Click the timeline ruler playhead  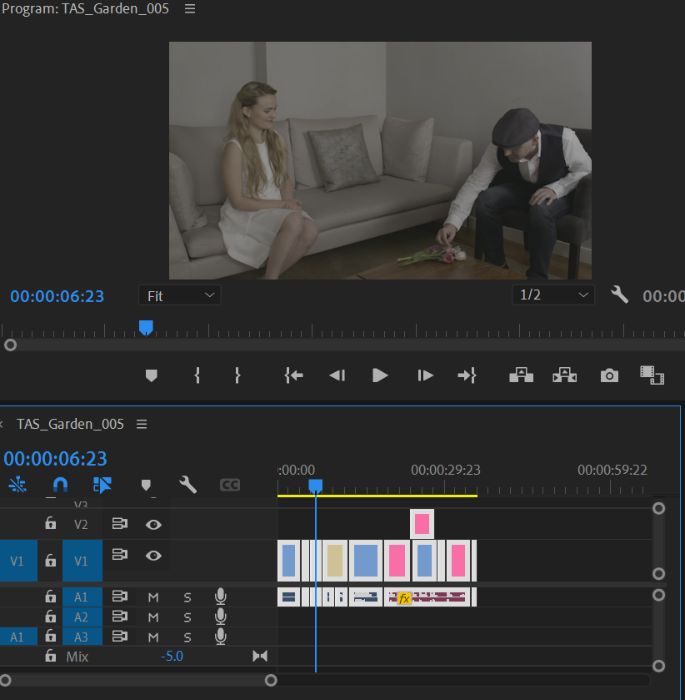coord(316,486)
